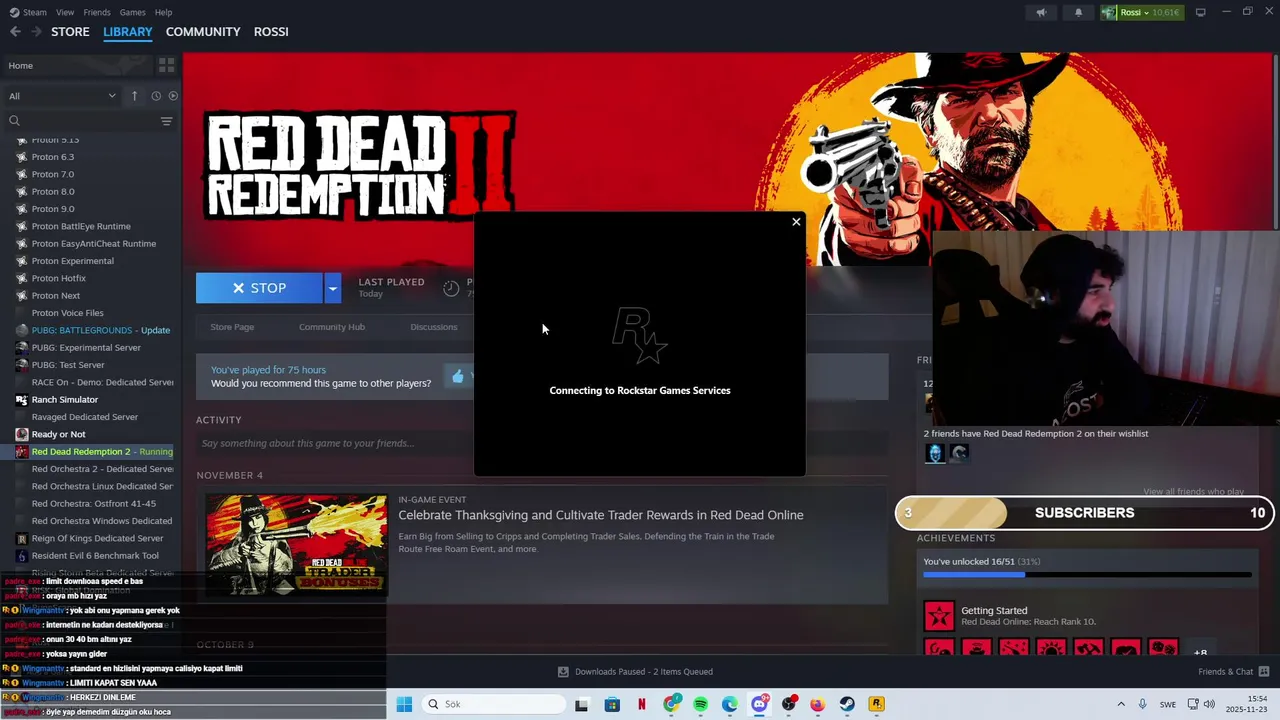Select Proton Experimental in library list
Image resolution: width=1280 pixels, height=720 pixels.
pyautogui.click(x=72, y=261)
